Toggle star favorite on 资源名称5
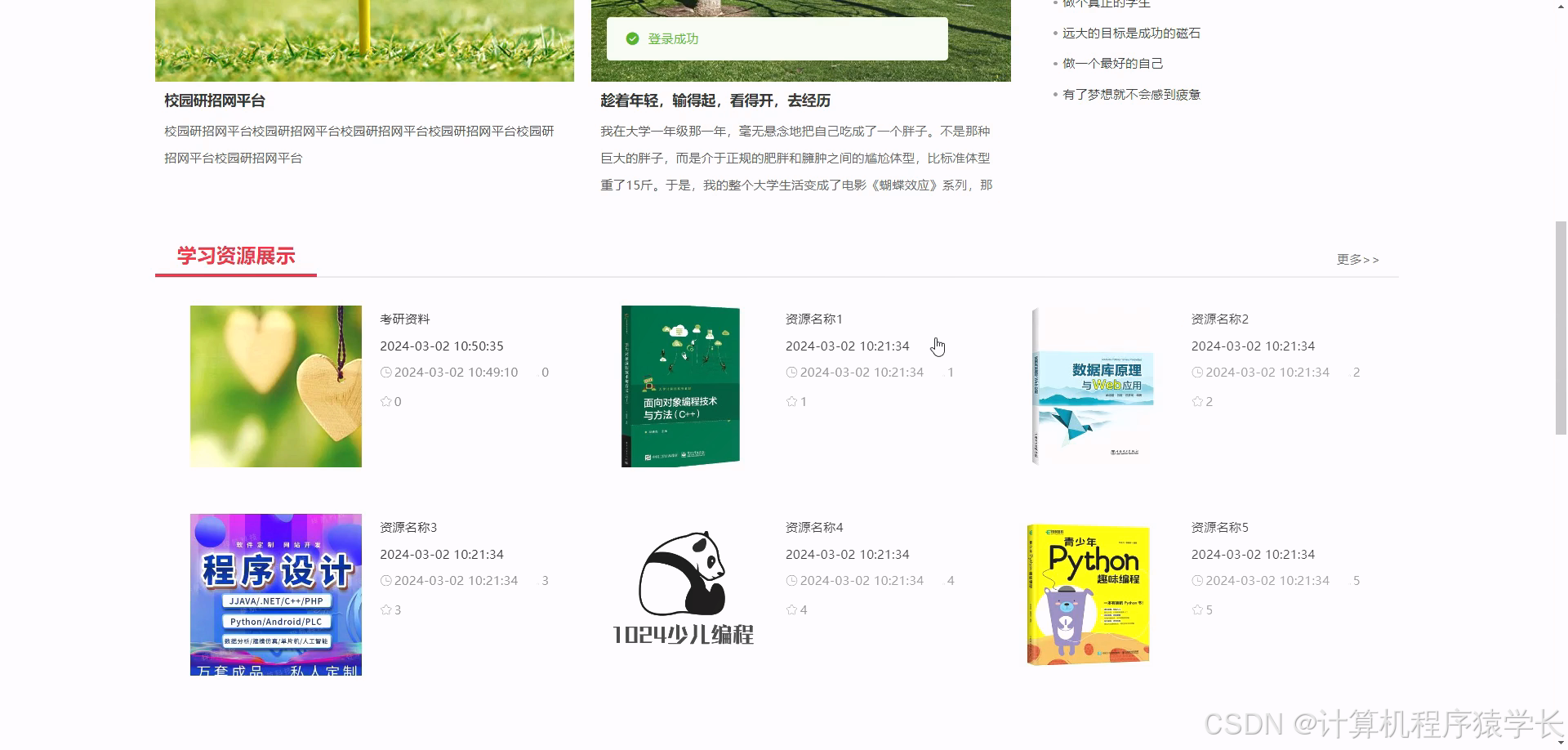The width and height of the screenshot is (1568, 750). click(1196, 609)
